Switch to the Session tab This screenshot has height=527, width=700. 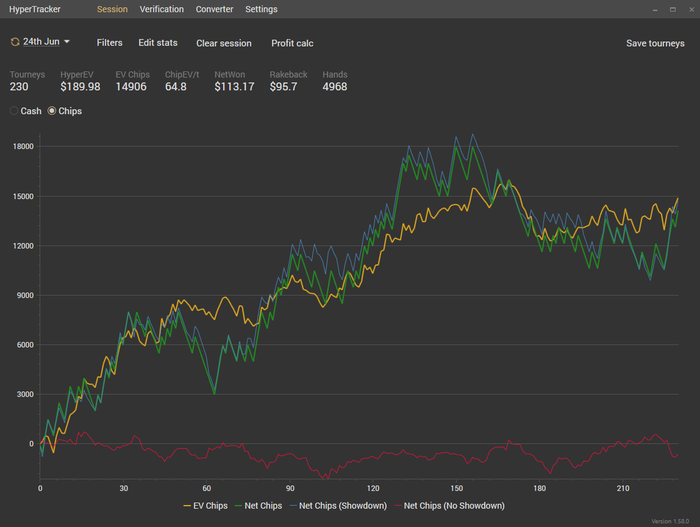click(112, 9)
